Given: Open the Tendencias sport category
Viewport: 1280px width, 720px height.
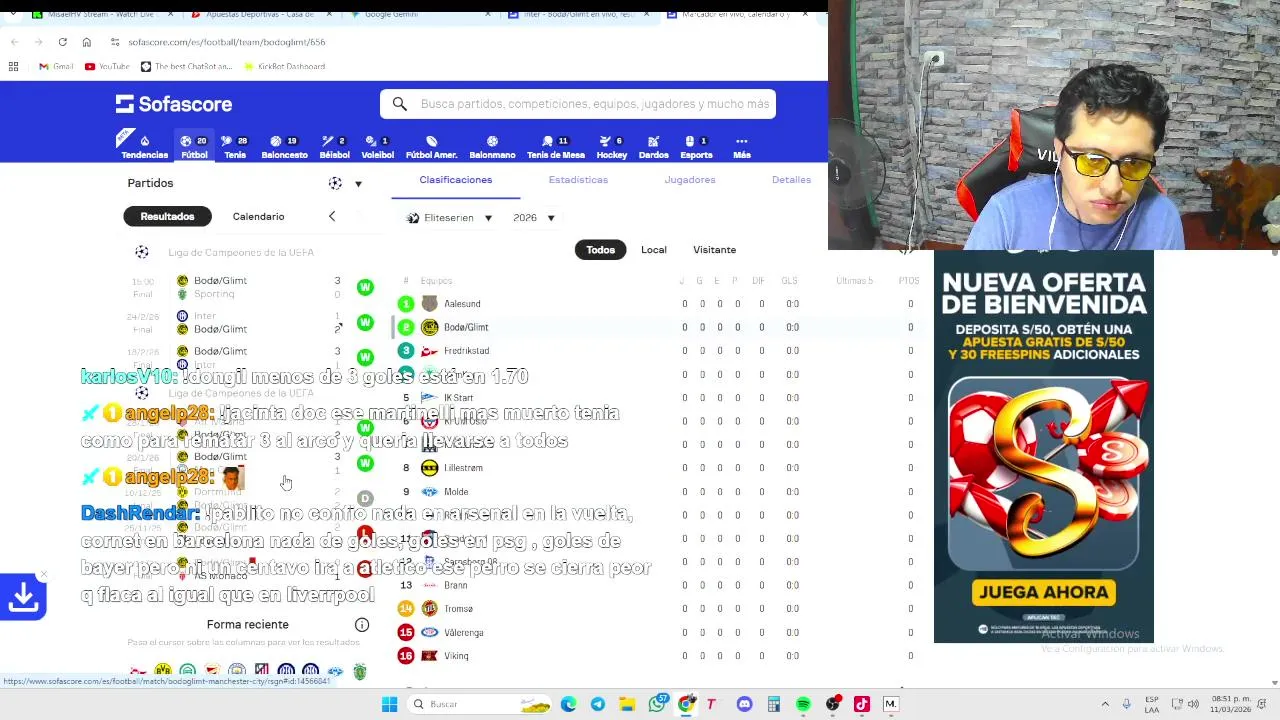Looking at the screenshot, I should pos(144,147).
